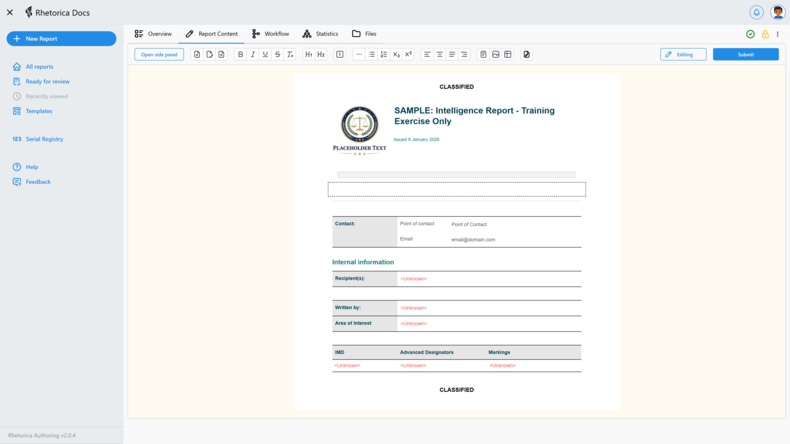Click the text block icon before image icon
This screenshot has height=444, width=790.
click(483, 54)
